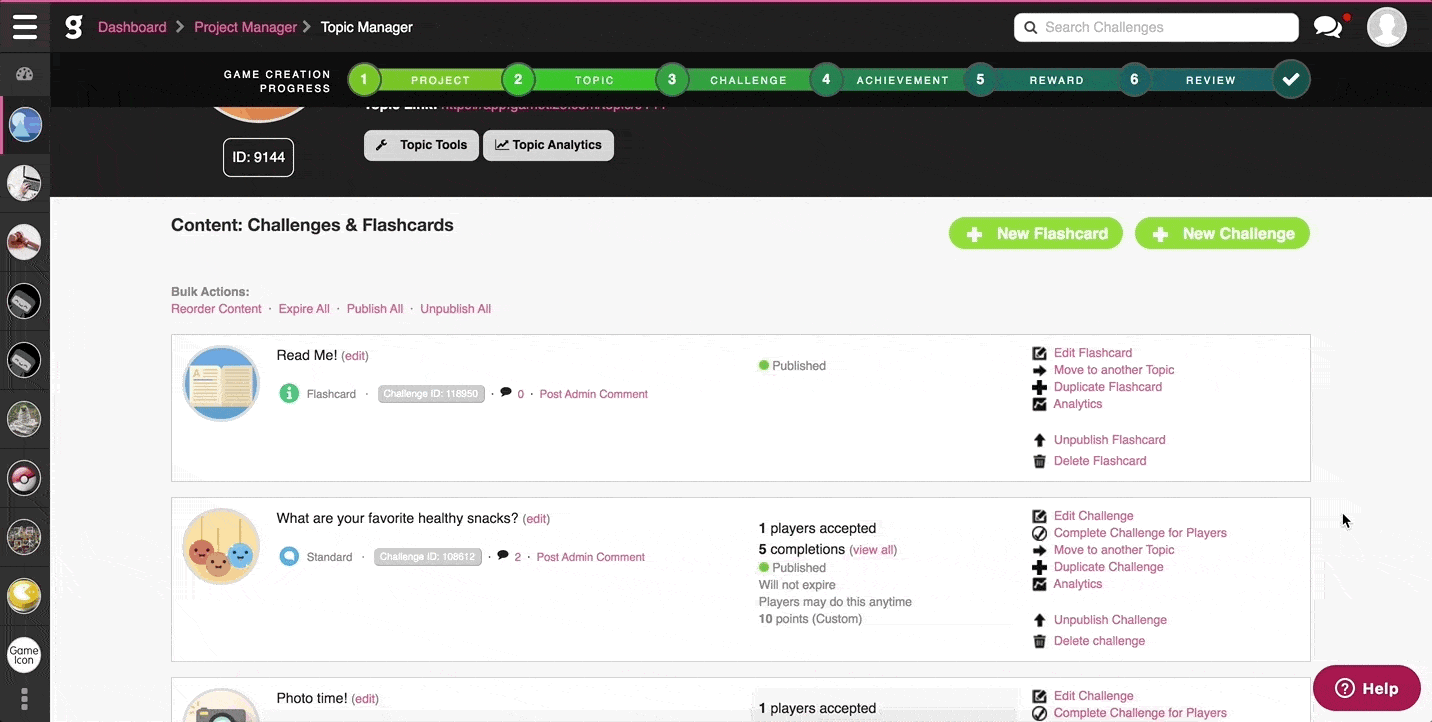Open the hamburger menu icon
Image resolution: width=1432 pixels, height=722 pixels.
coord(25,27)
